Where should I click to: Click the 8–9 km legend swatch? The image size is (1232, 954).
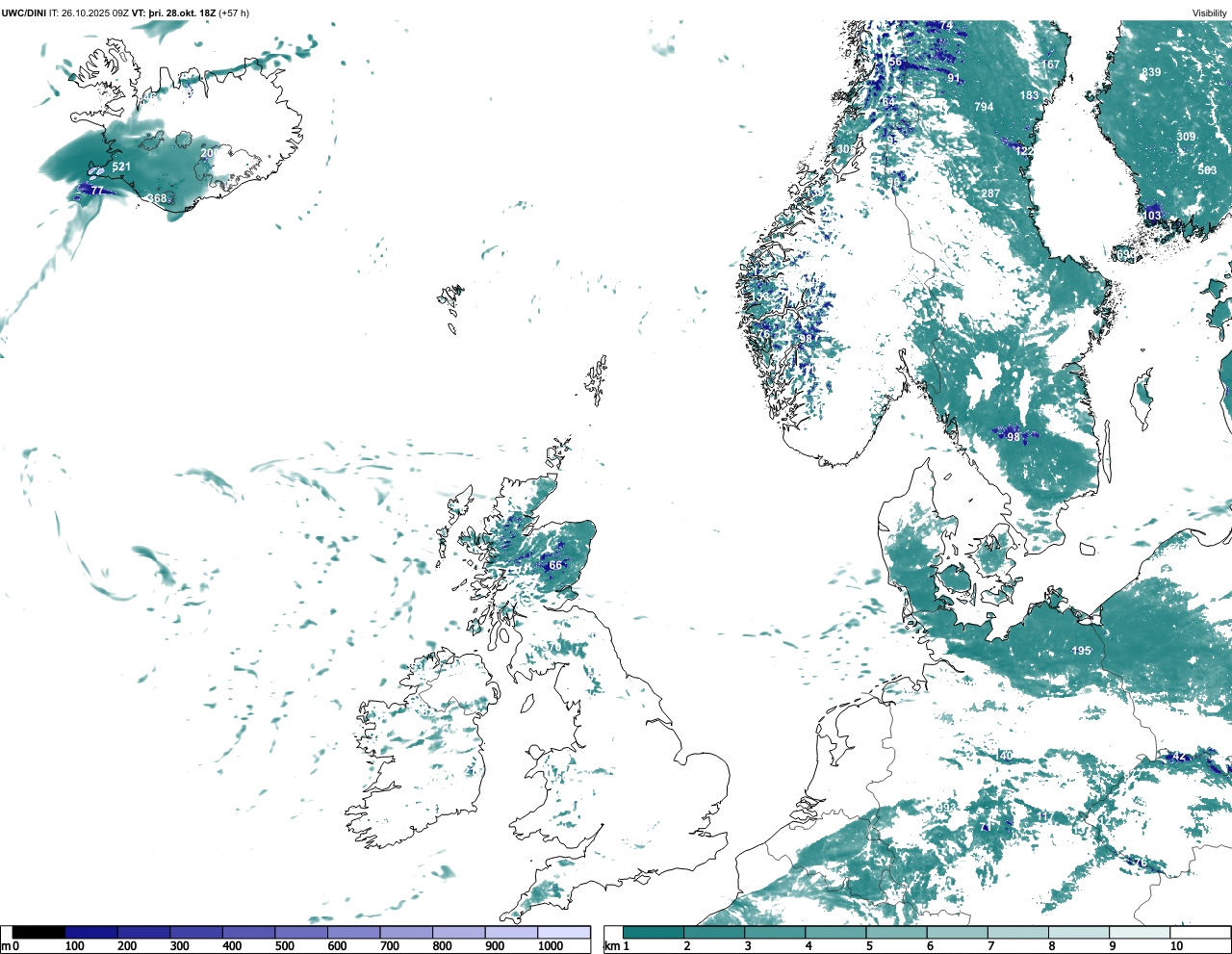[1078, 932]
